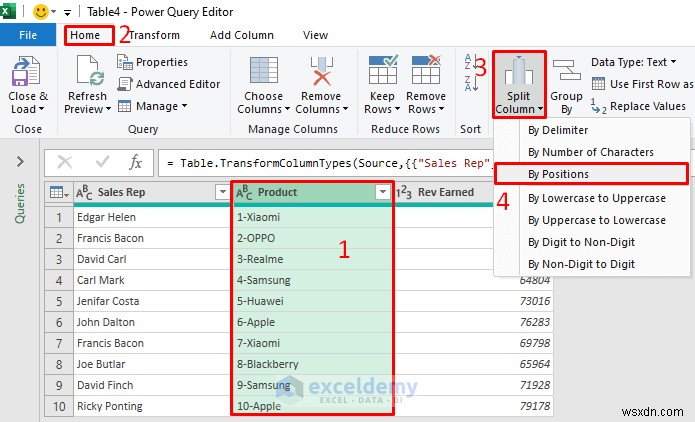Select the Rev Earned column header
This screenshot has height=422, width=695.
pyautogui.click(x=443, y=192)
